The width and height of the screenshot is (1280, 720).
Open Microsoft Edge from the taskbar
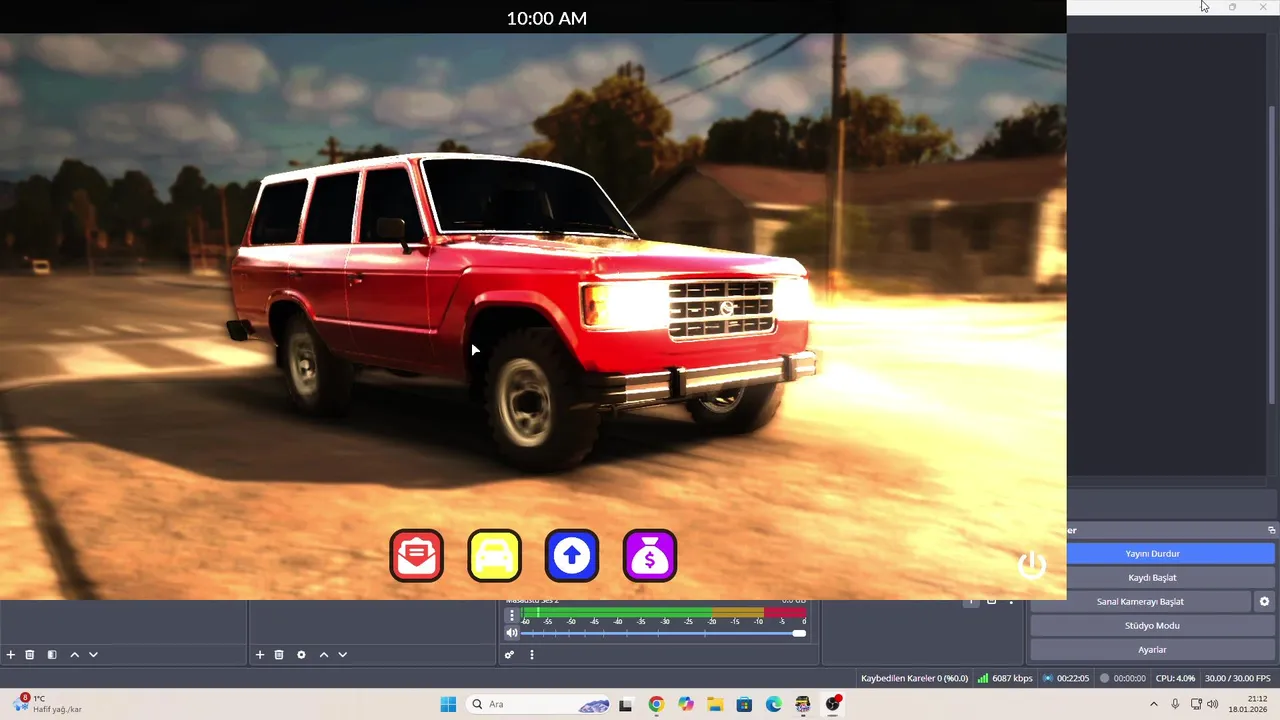(774, 704)
